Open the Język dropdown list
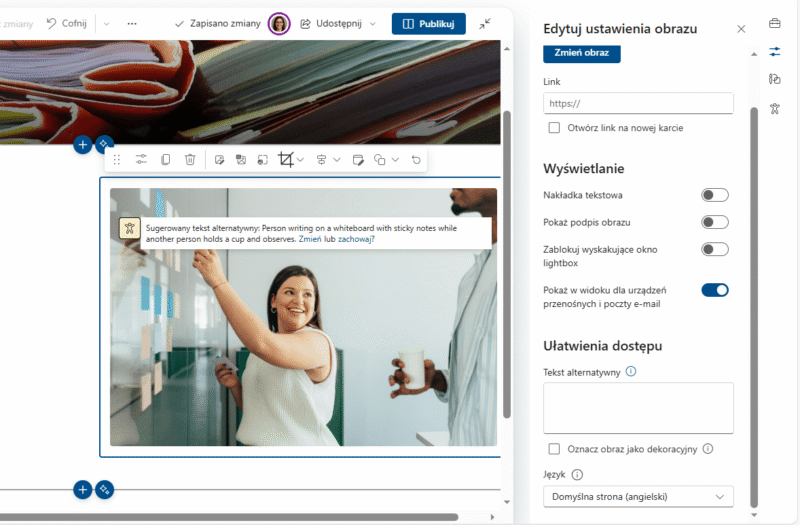 (638, 496)
